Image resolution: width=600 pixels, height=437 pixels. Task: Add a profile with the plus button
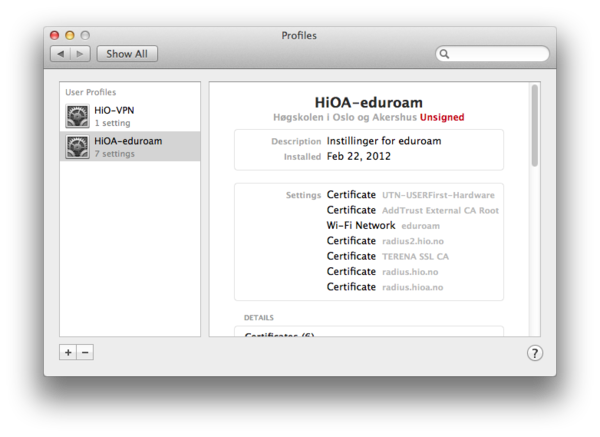click(68, 352)
